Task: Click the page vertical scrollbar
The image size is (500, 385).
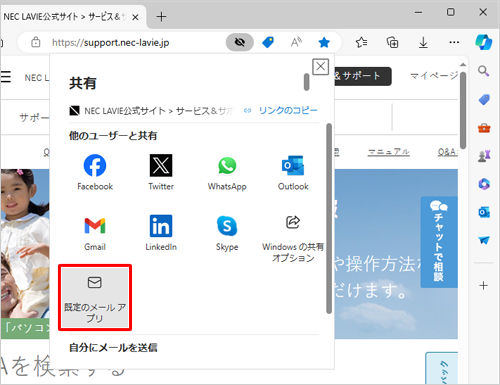Action: click(463, 110)
